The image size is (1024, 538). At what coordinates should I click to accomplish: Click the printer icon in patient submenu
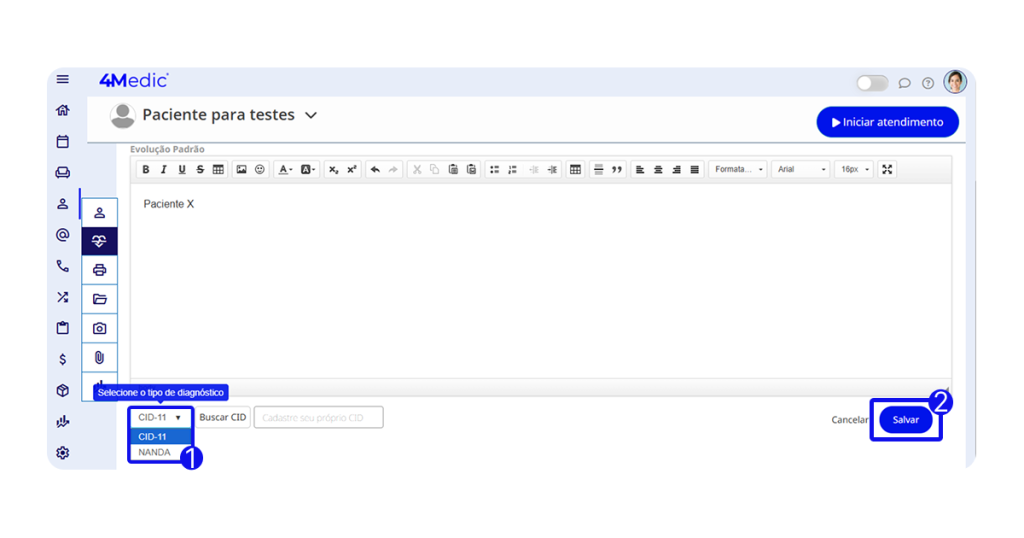point(99,270)
